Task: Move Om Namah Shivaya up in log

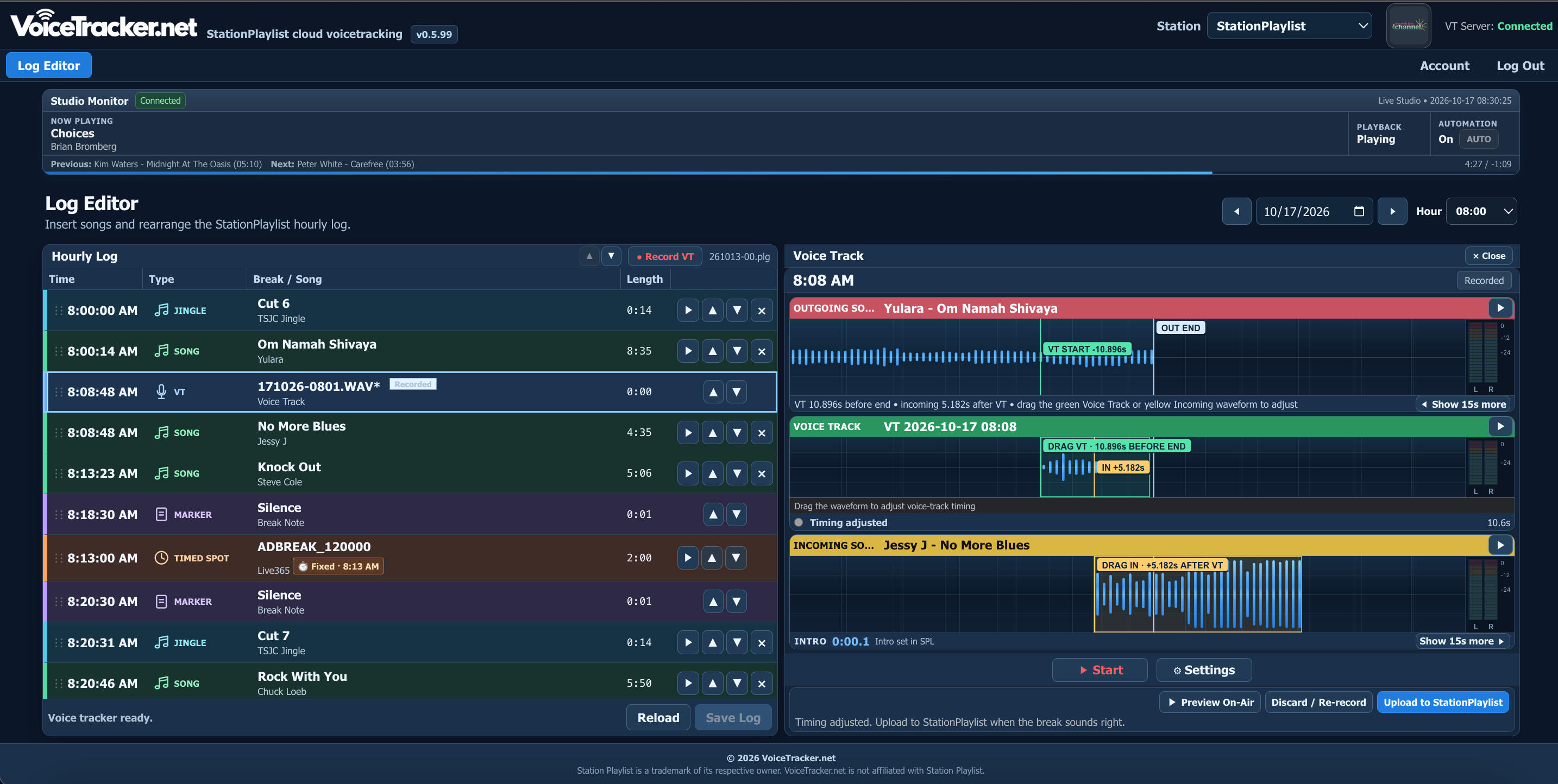Action: coord(713,351)
